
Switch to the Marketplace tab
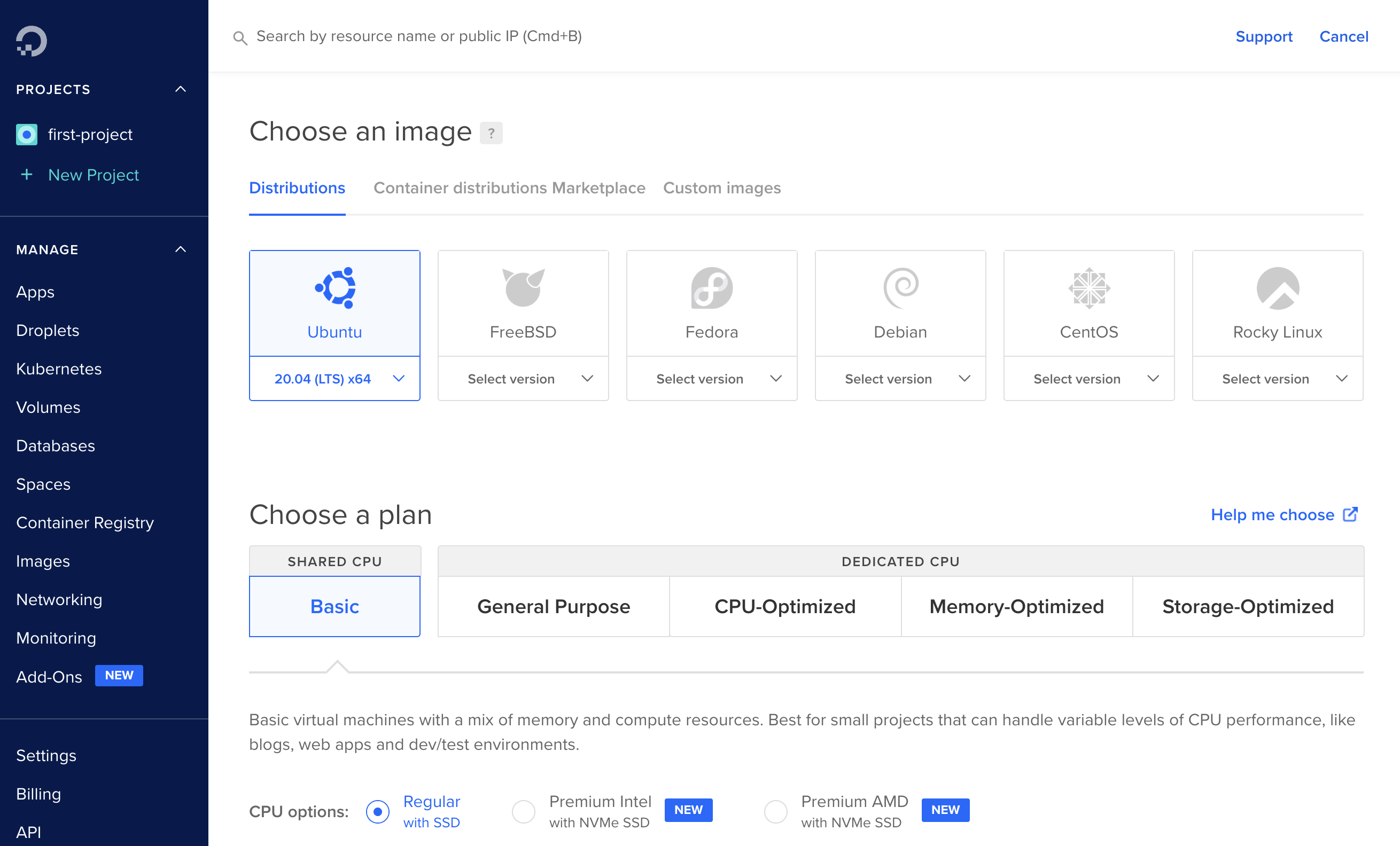tap(599, 188)
